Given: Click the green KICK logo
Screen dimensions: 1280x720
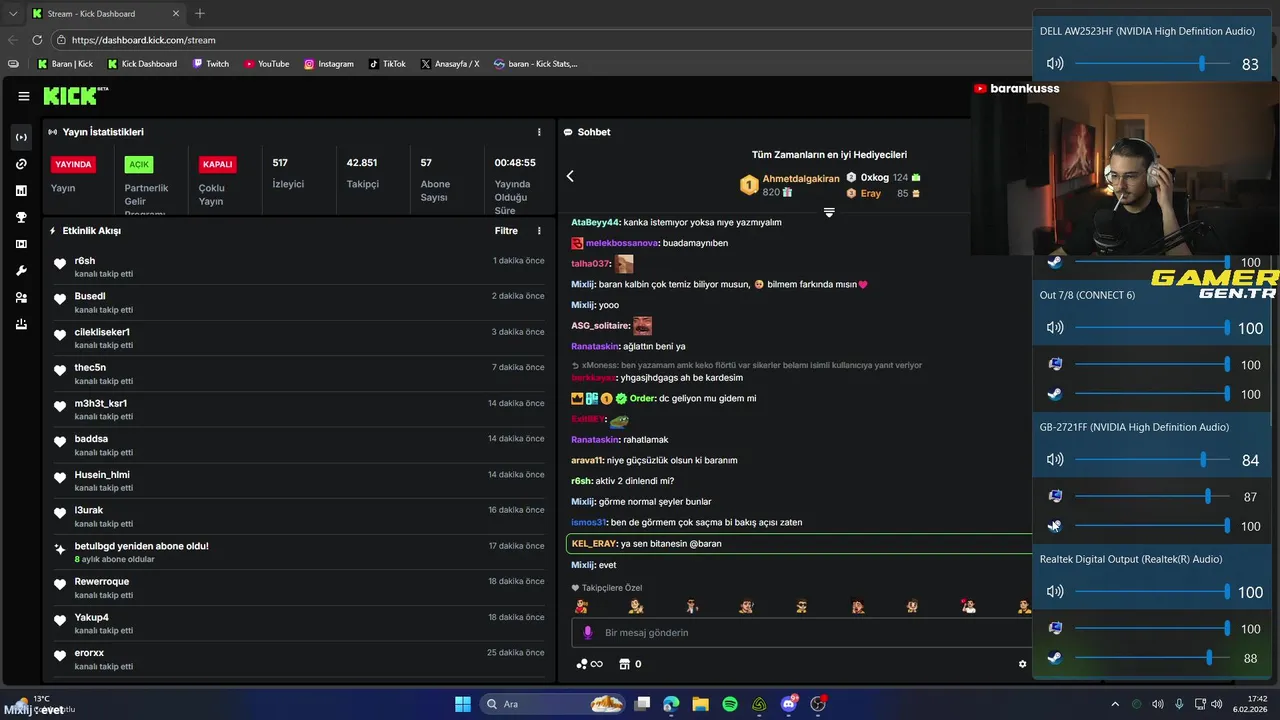Looking at the screenshot, I should click(x=71, y=96).
